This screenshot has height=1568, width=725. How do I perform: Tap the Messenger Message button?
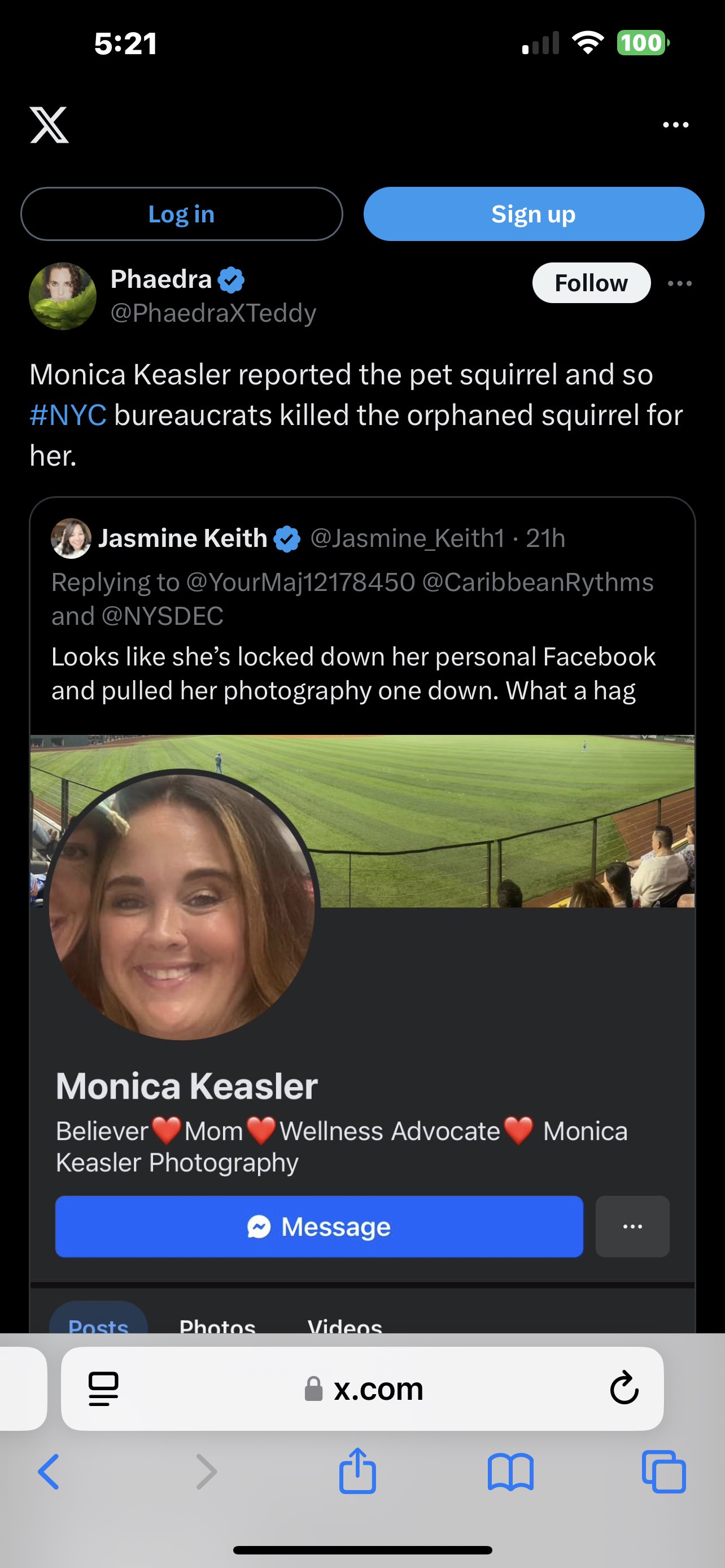pyautogui.click(x=319, y=1227)
